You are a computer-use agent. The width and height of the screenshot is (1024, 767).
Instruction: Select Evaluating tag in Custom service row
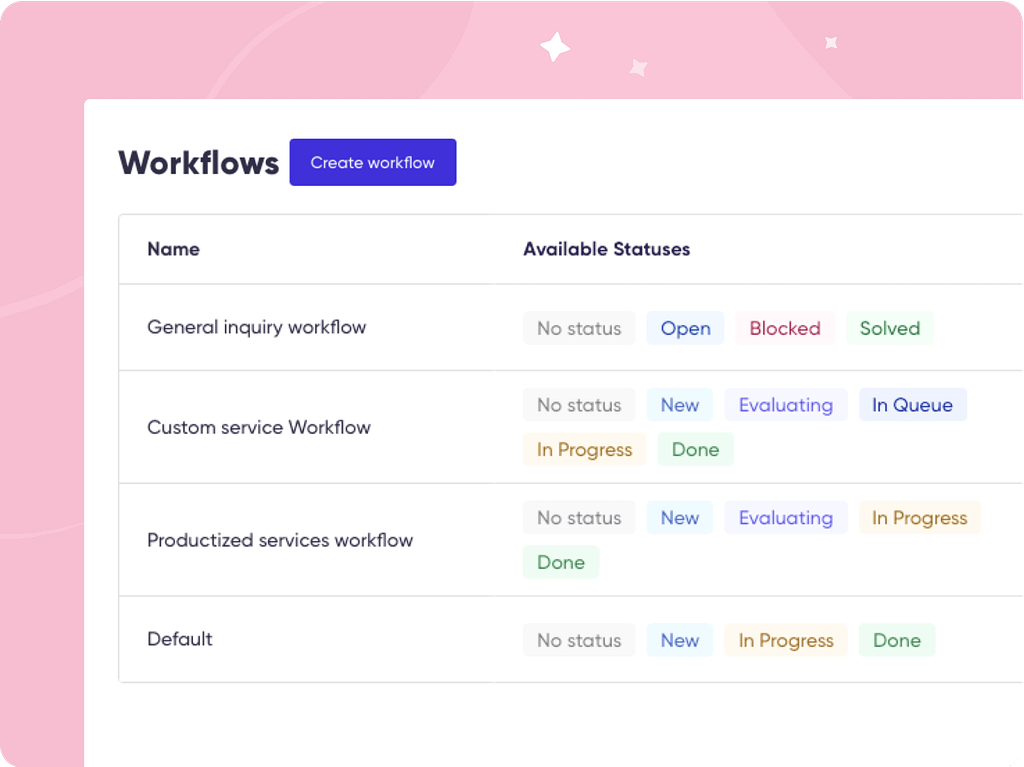point(786,405)
